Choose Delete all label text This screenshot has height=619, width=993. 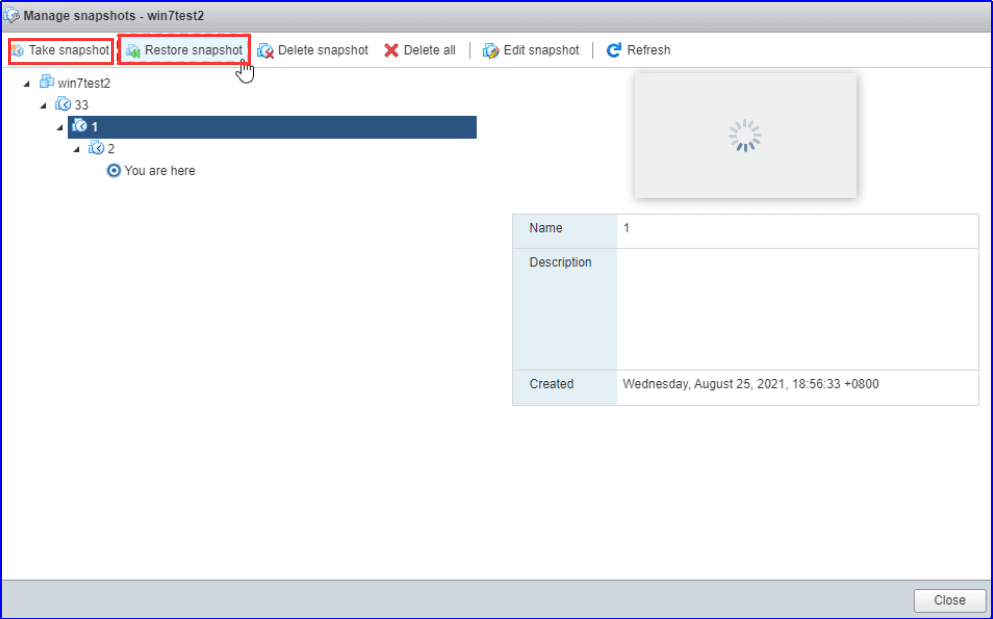tap(429, 50)
